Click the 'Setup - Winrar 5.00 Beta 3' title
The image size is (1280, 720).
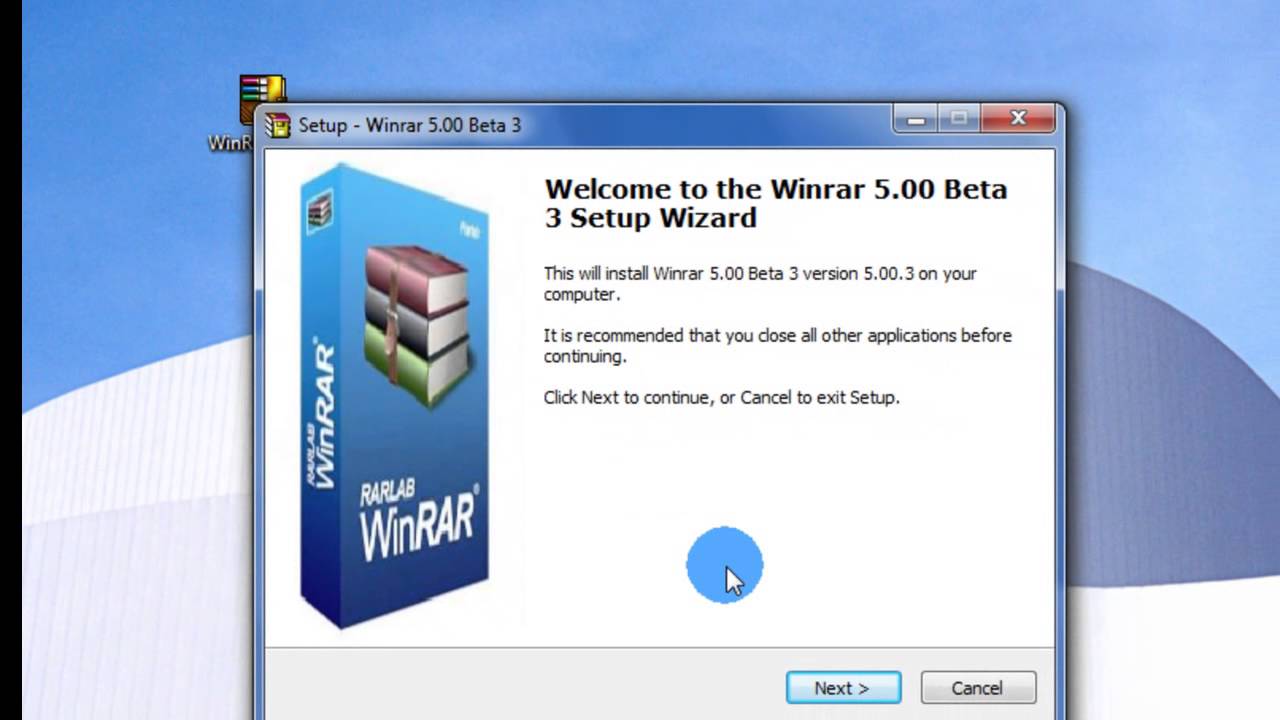coord(410,126)
